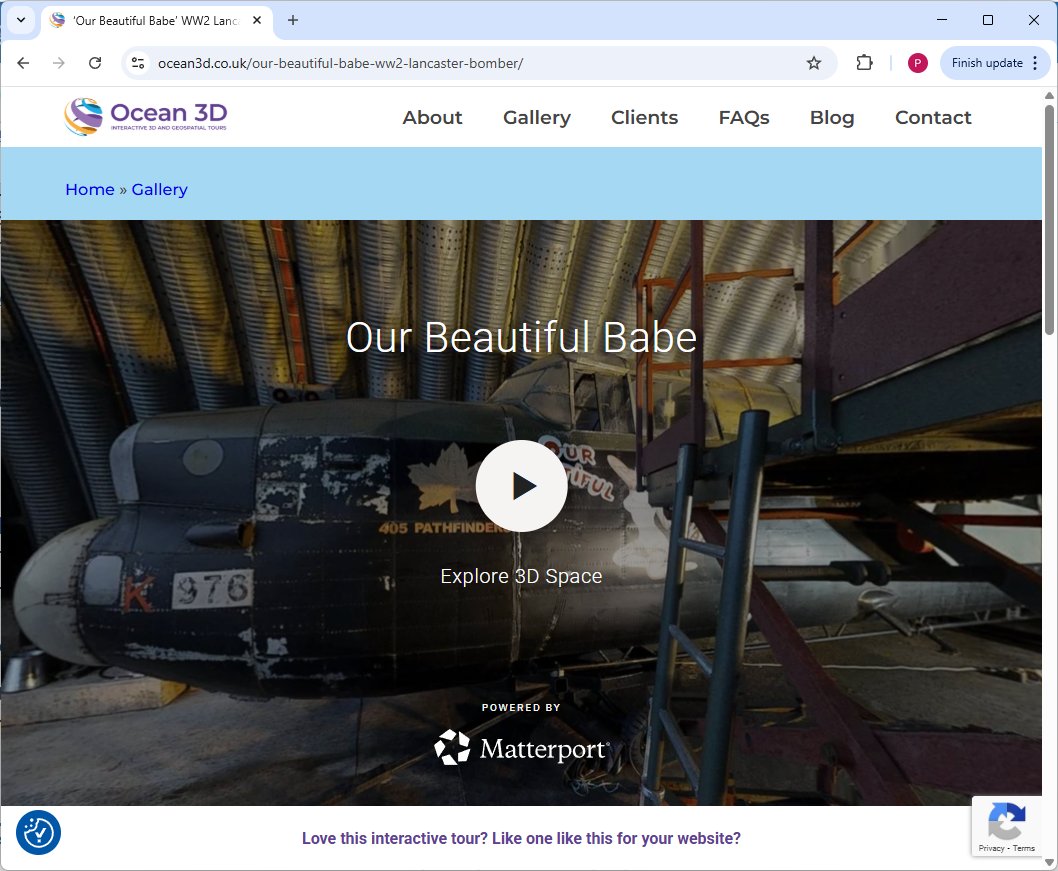Follow the Home breadcrumb link

click(90, 190)
